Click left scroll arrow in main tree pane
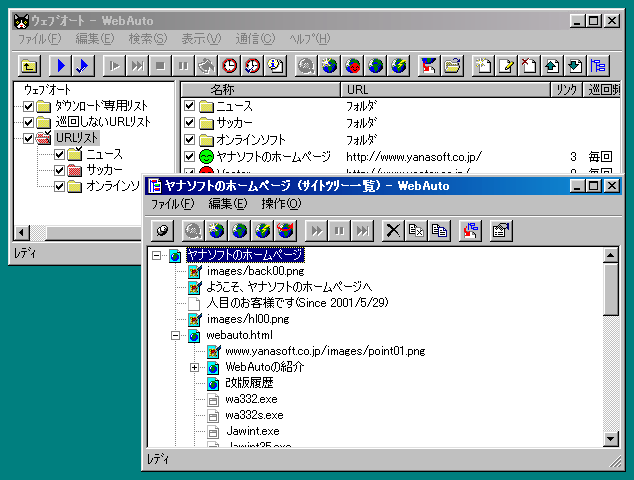 (21, 233)
